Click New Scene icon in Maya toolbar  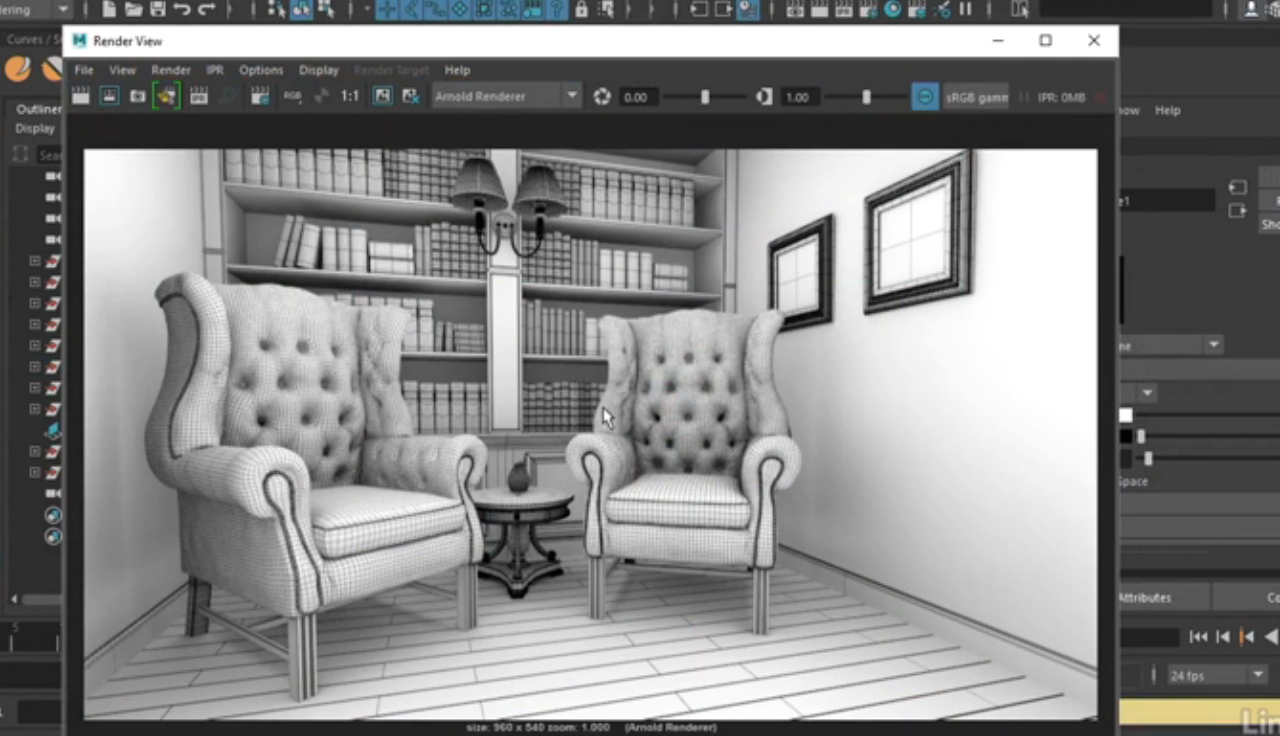pyautogui.click(x=108, y=10)
